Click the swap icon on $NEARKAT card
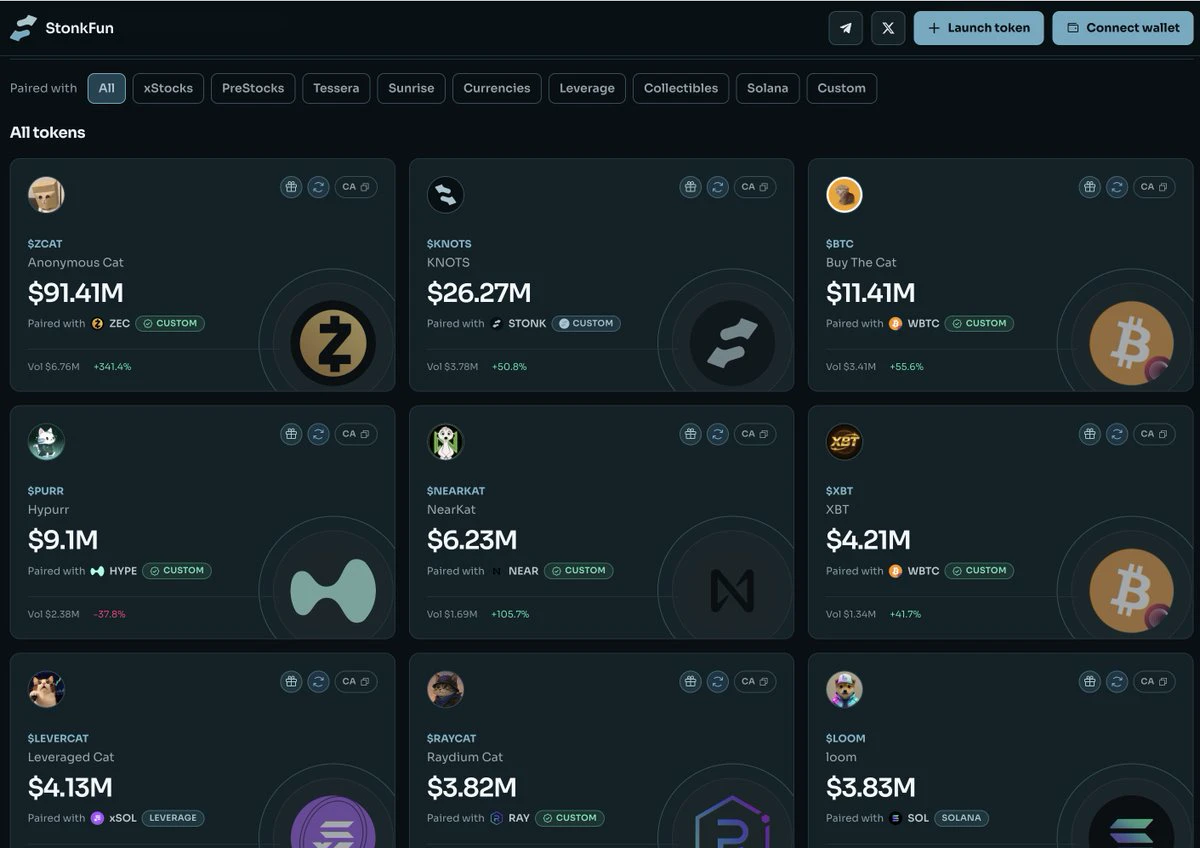The image size is (1200, 848). pos(717,434)
